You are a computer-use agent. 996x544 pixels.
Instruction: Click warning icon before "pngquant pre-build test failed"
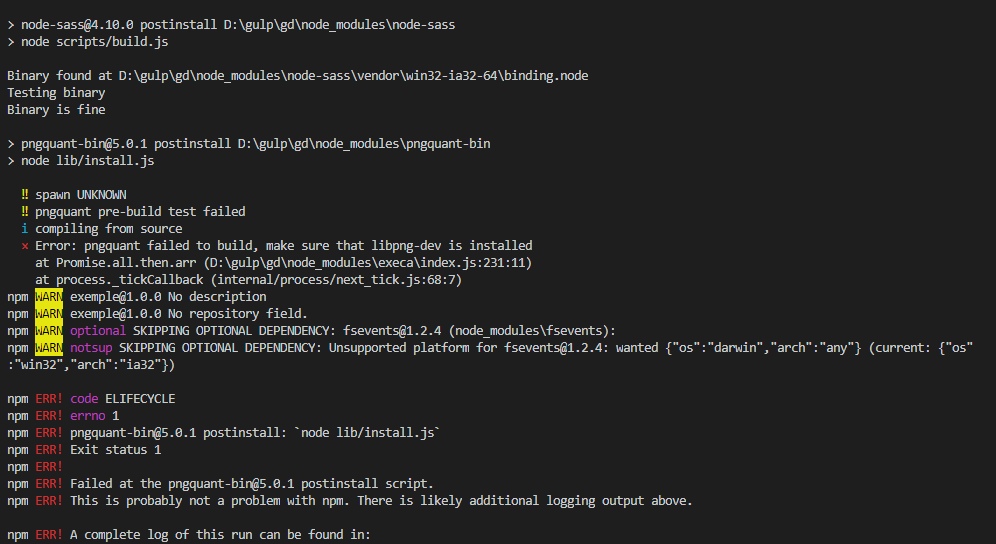point(25,211)
